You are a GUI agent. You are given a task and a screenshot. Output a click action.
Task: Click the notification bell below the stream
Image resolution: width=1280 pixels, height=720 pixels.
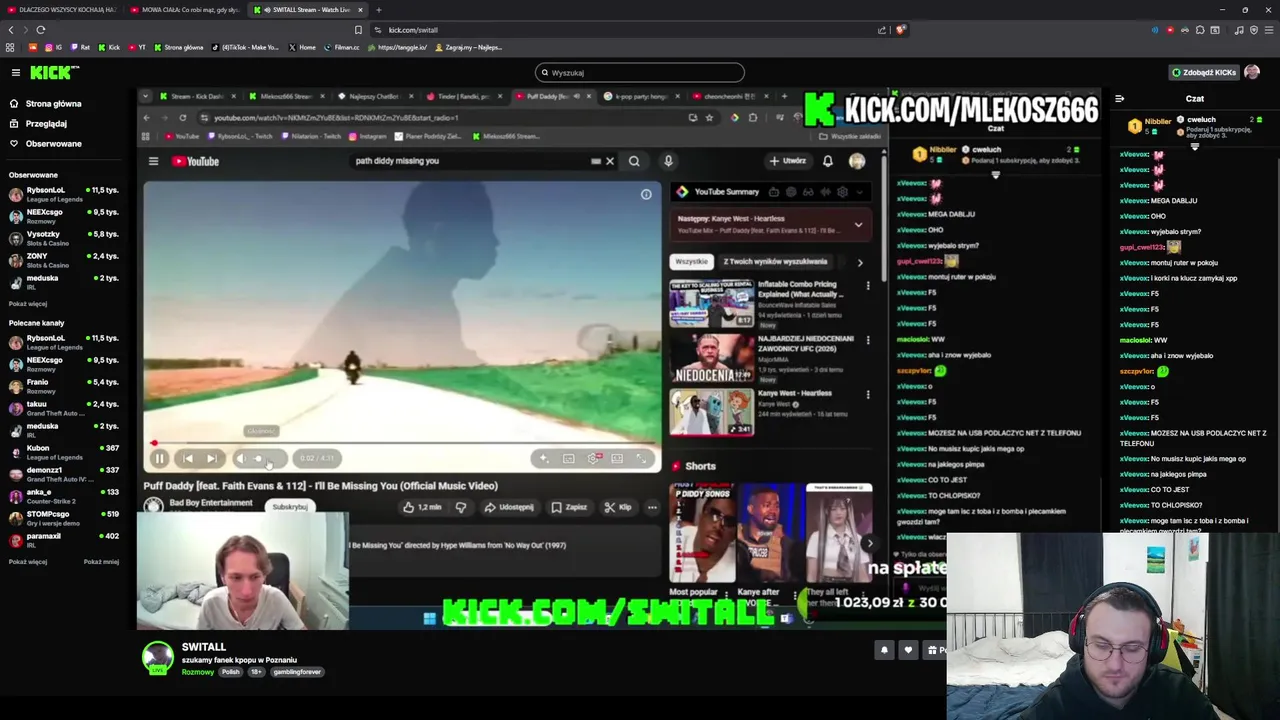click(x=884, y=650)
